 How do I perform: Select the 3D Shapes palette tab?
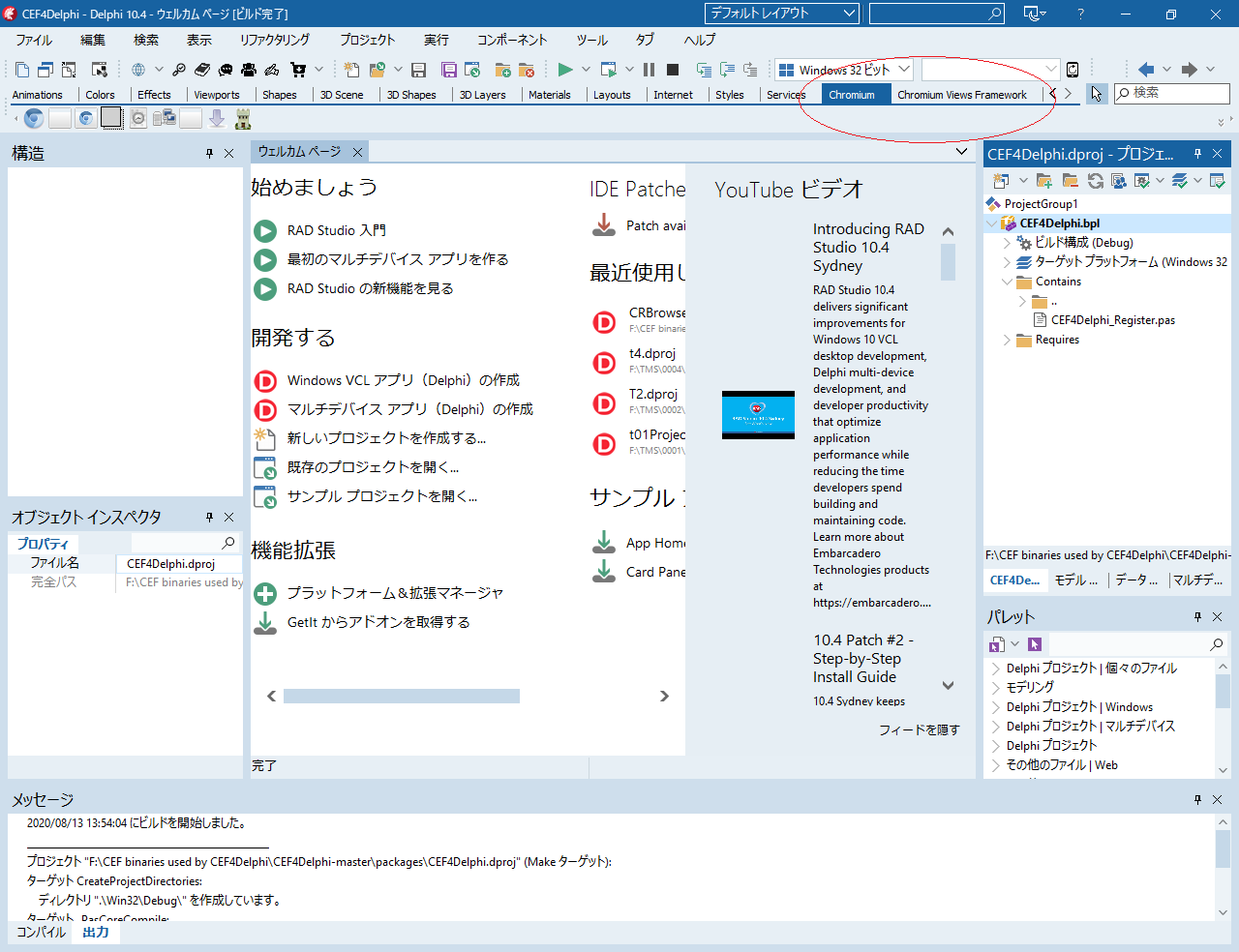[x=411, y=95]
